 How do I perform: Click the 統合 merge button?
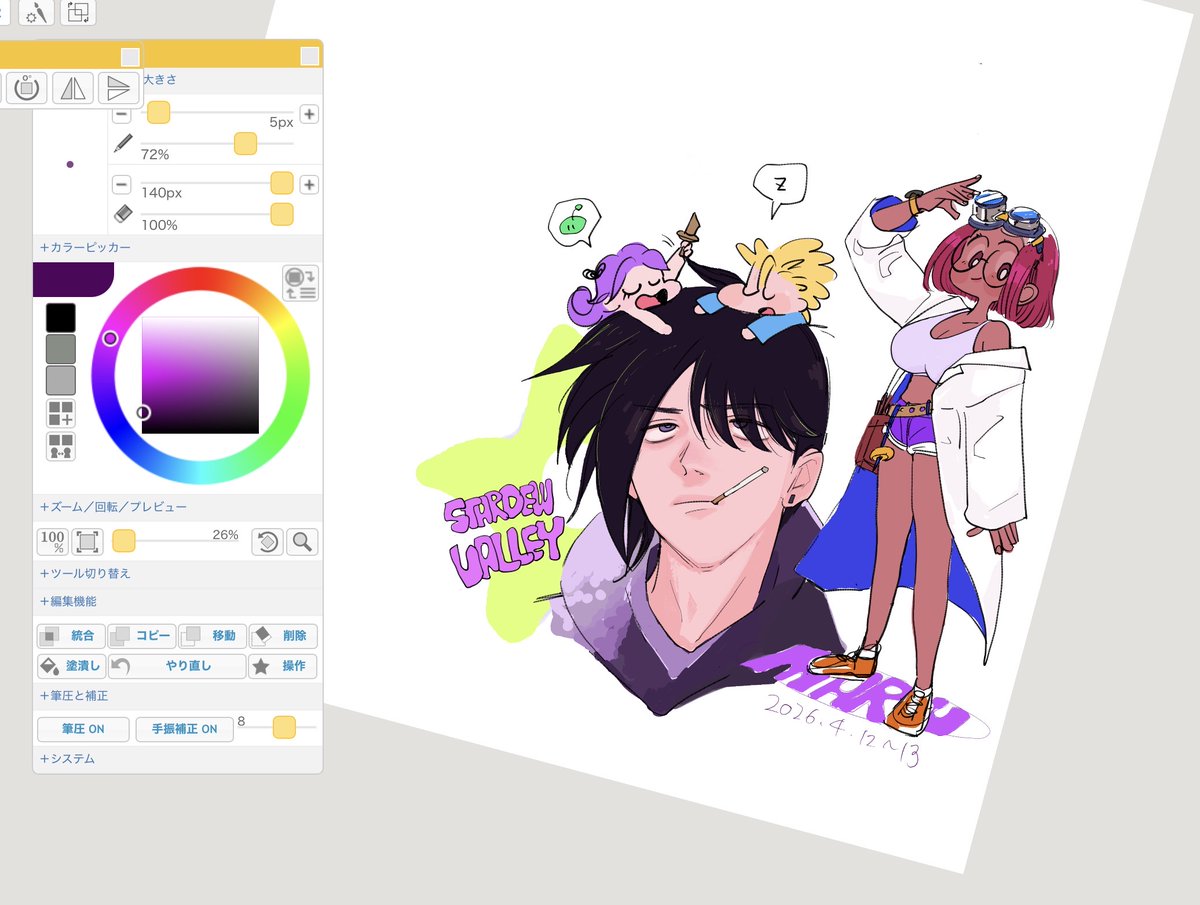click(x=70, y=636)
